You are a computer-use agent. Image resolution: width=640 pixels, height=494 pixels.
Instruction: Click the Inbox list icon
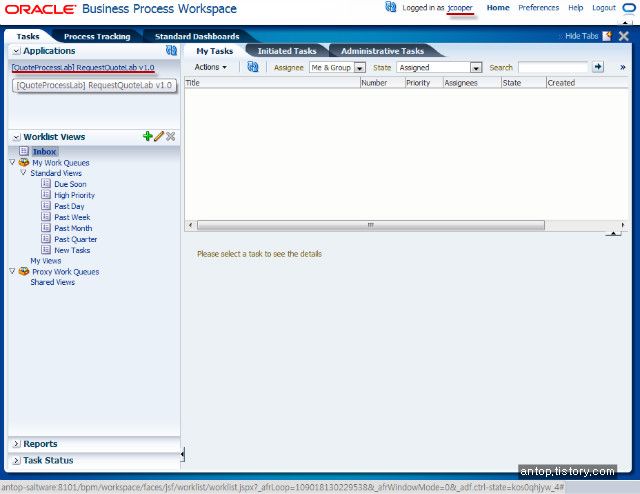pyautogui.click(x=24, y=151)
